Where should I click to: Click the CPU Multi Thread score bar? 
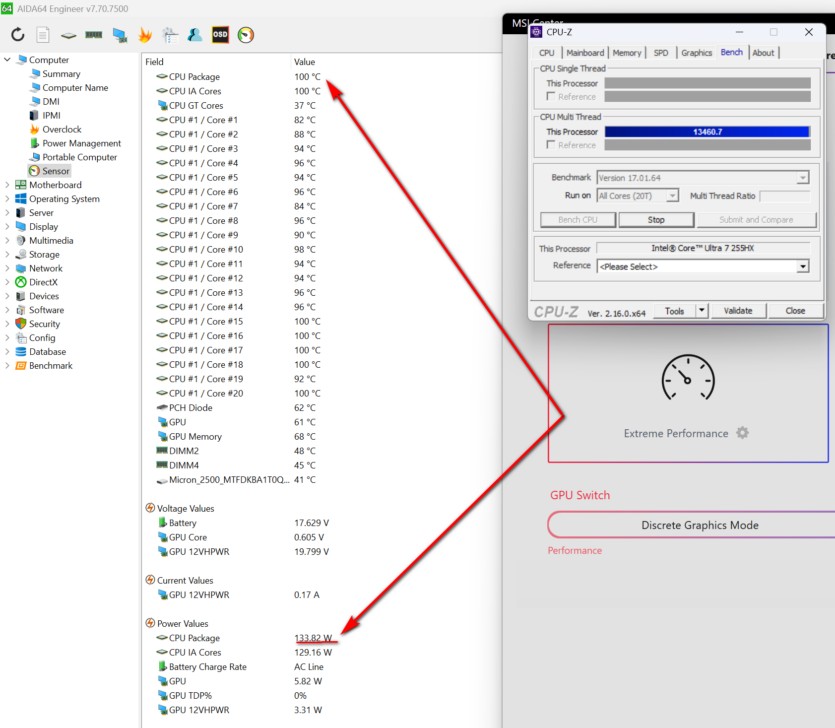(706, 132)
